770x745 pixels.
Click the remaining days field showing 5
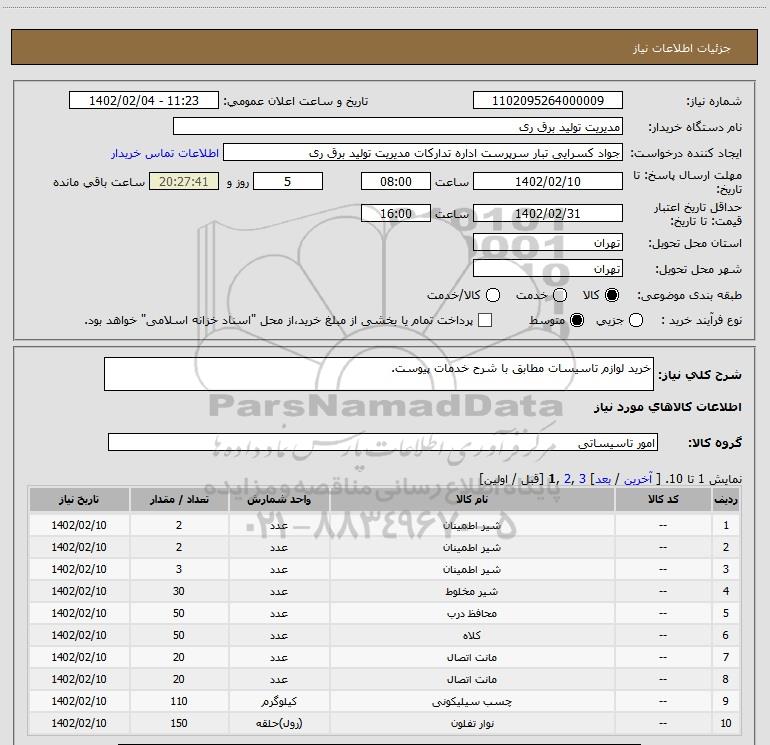pos(288,181)
